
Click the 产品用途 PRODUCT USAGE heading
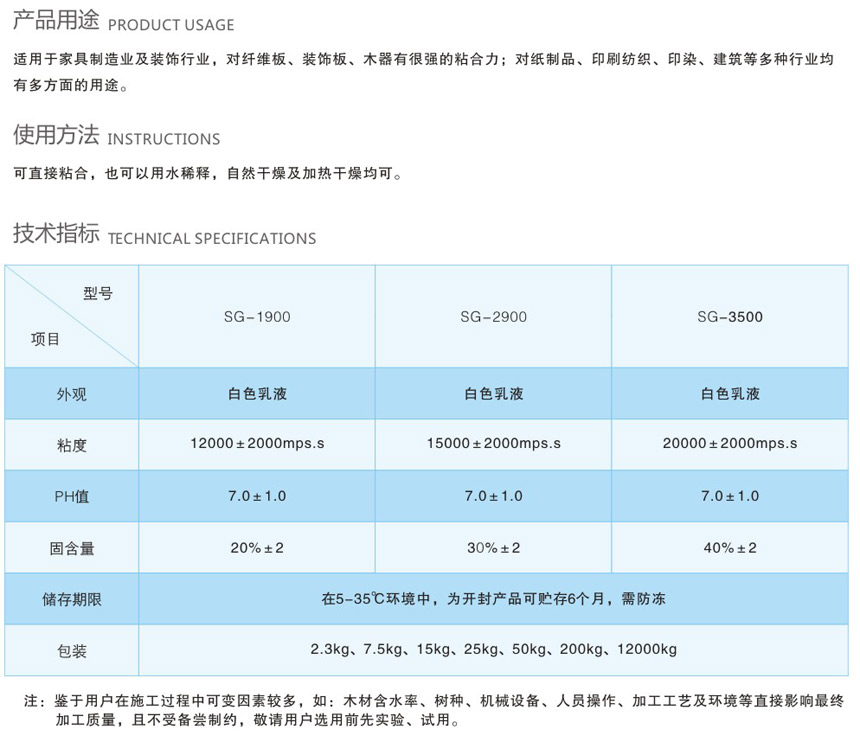click(x=123, y=21)
